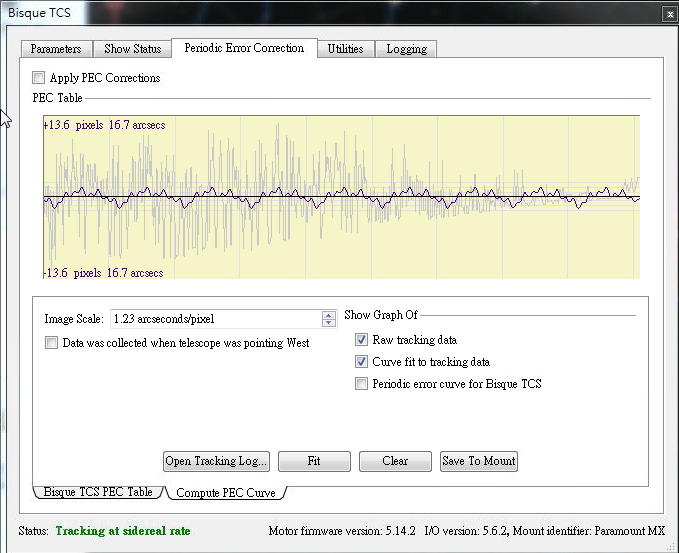Click the Clear button

395,461
